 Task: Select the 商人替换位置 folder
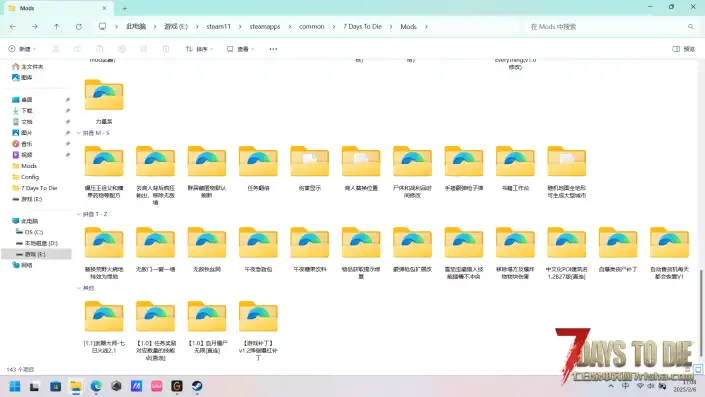(361, 169)
